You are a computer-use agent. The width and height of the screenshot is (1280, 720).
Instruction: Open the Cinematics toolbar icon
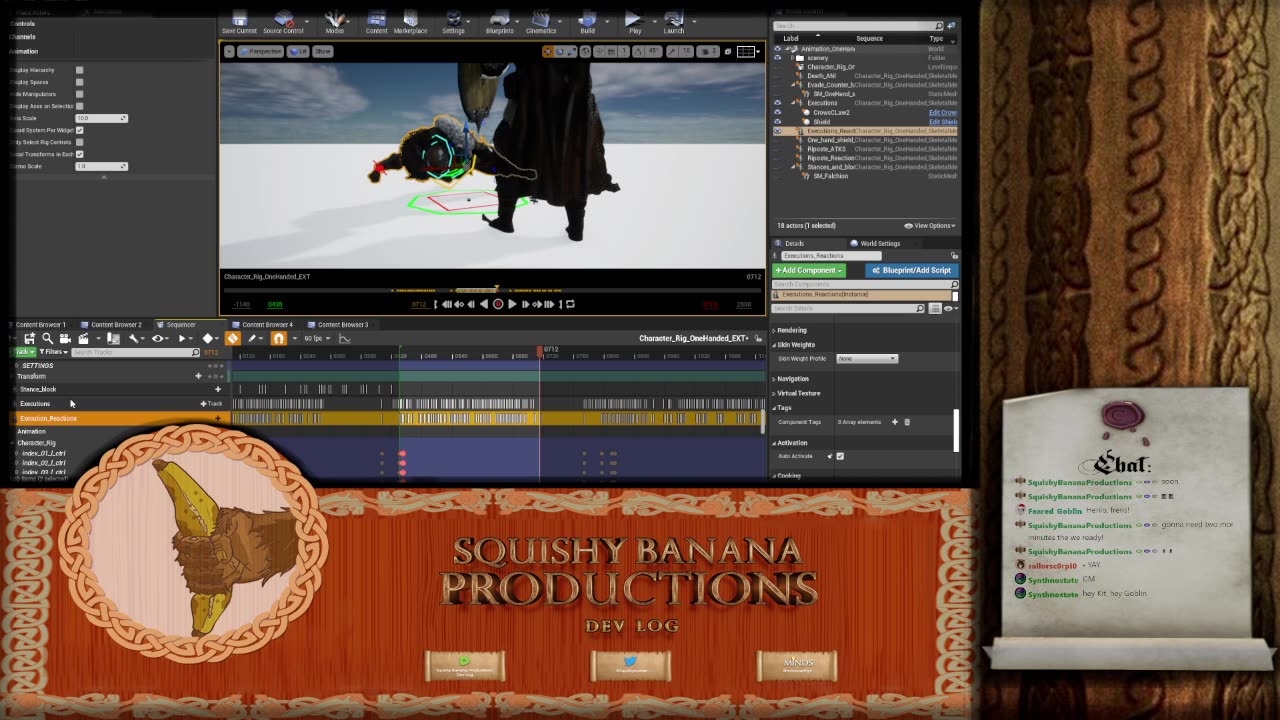pyautogui.click(x=541, y=22)
